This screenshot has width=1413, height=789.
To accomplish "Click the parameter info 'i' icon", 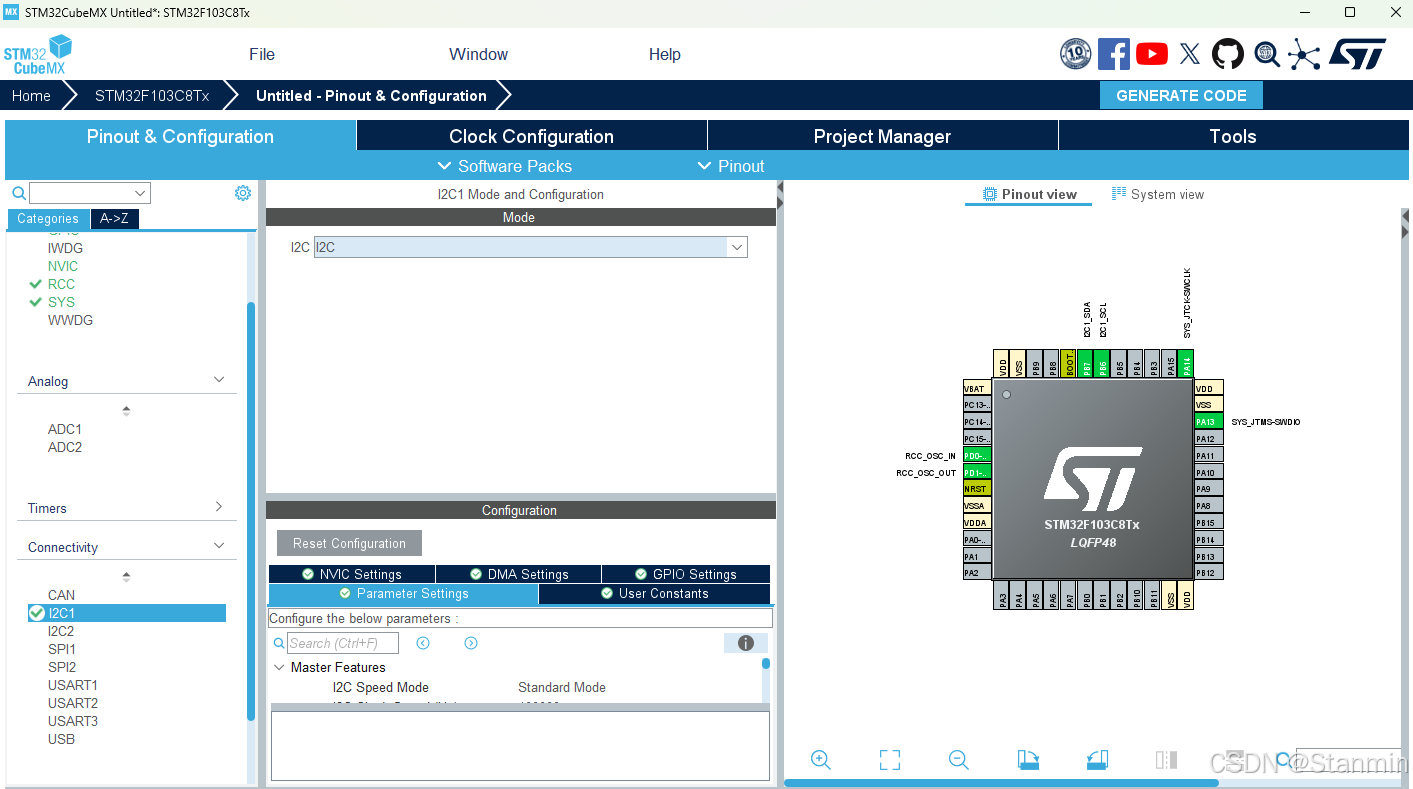I will (x=746, y=643).
